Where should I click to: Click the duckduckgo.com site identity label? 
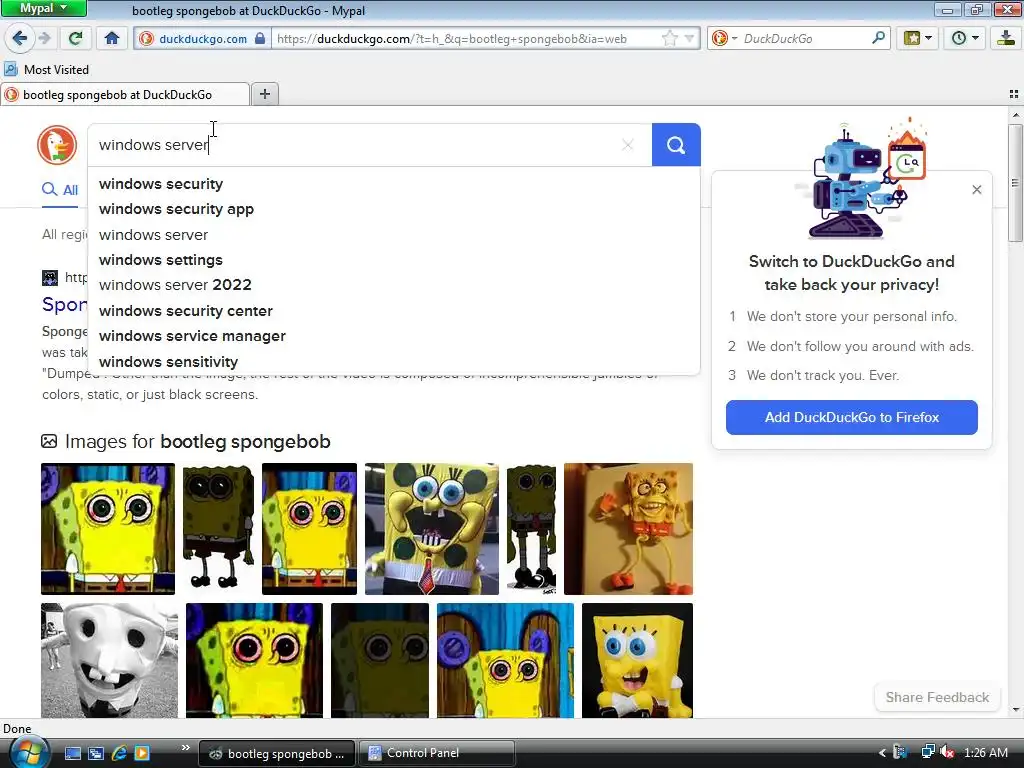pyautogui.click(x=202, y=39)
